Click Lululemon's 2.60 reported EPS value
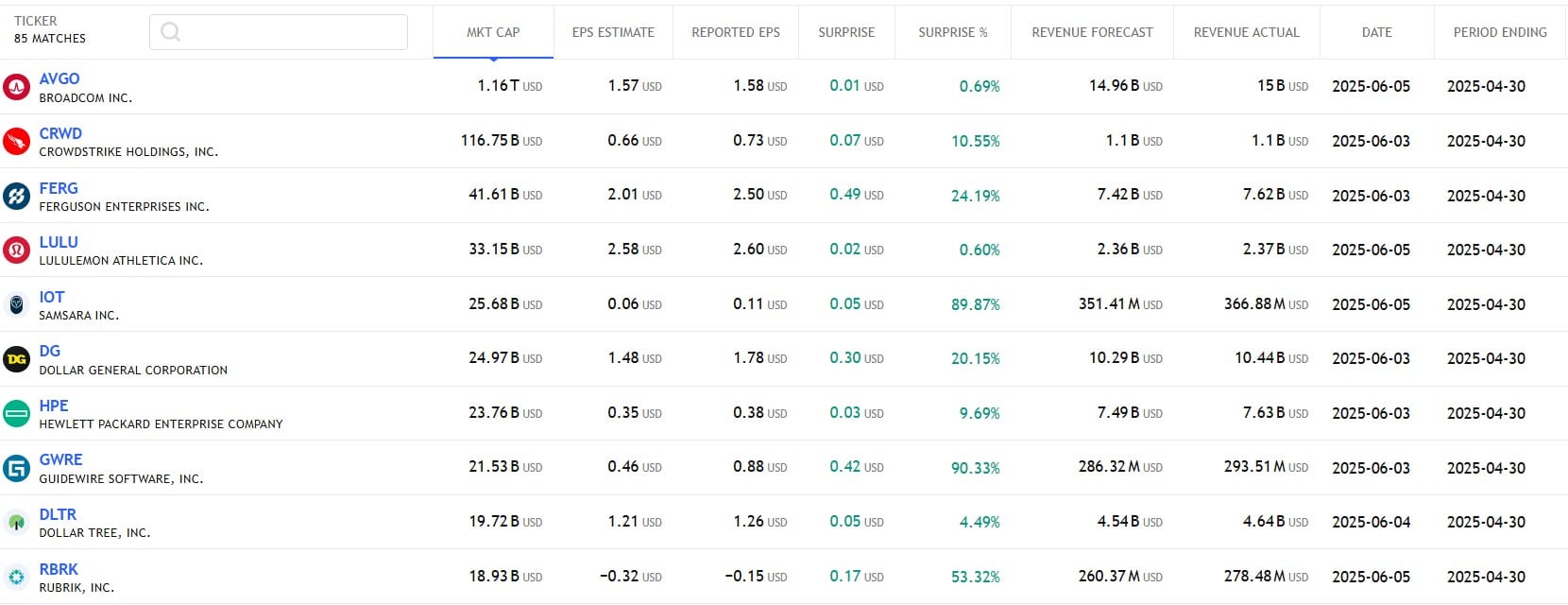The image size is (1568, 605). tap(760, 250)
